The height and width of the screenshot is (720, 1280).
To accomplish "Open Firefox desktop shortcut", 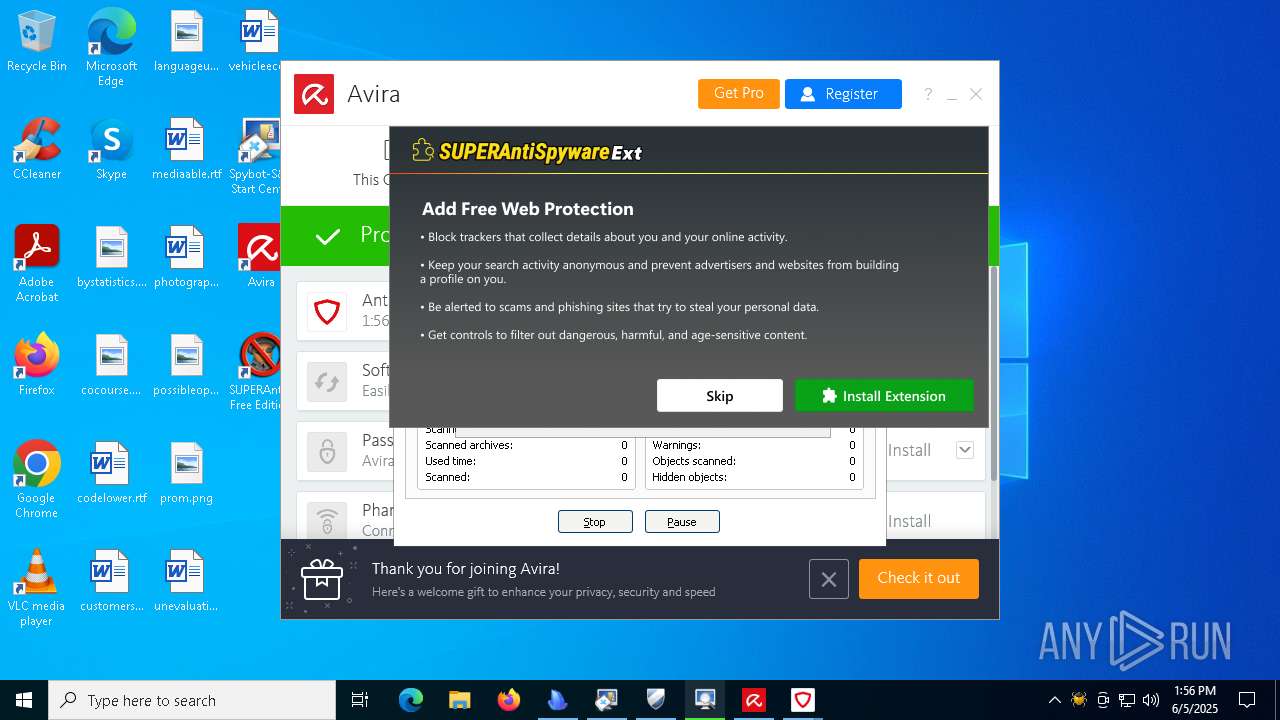I will pyautogui.click(x=37, y=365).
